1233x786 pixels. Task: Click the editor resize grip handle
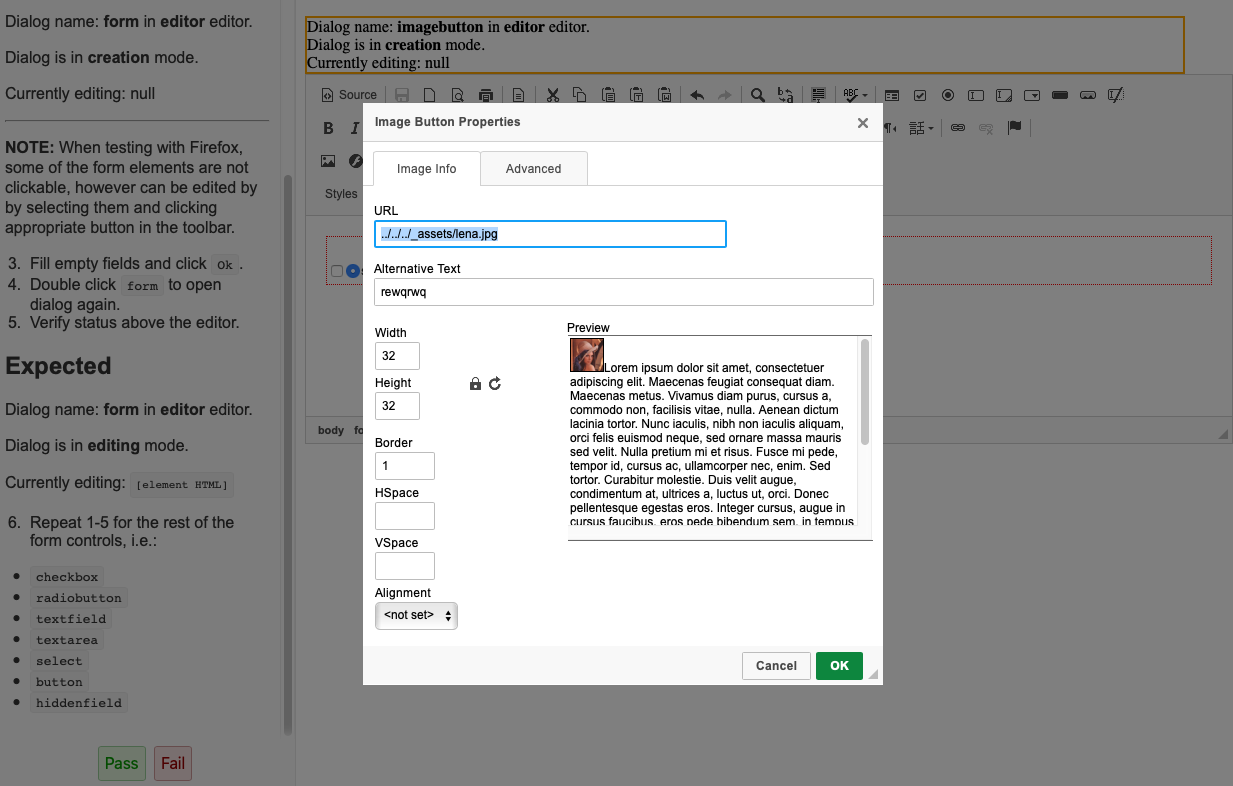pos(1222,433)
